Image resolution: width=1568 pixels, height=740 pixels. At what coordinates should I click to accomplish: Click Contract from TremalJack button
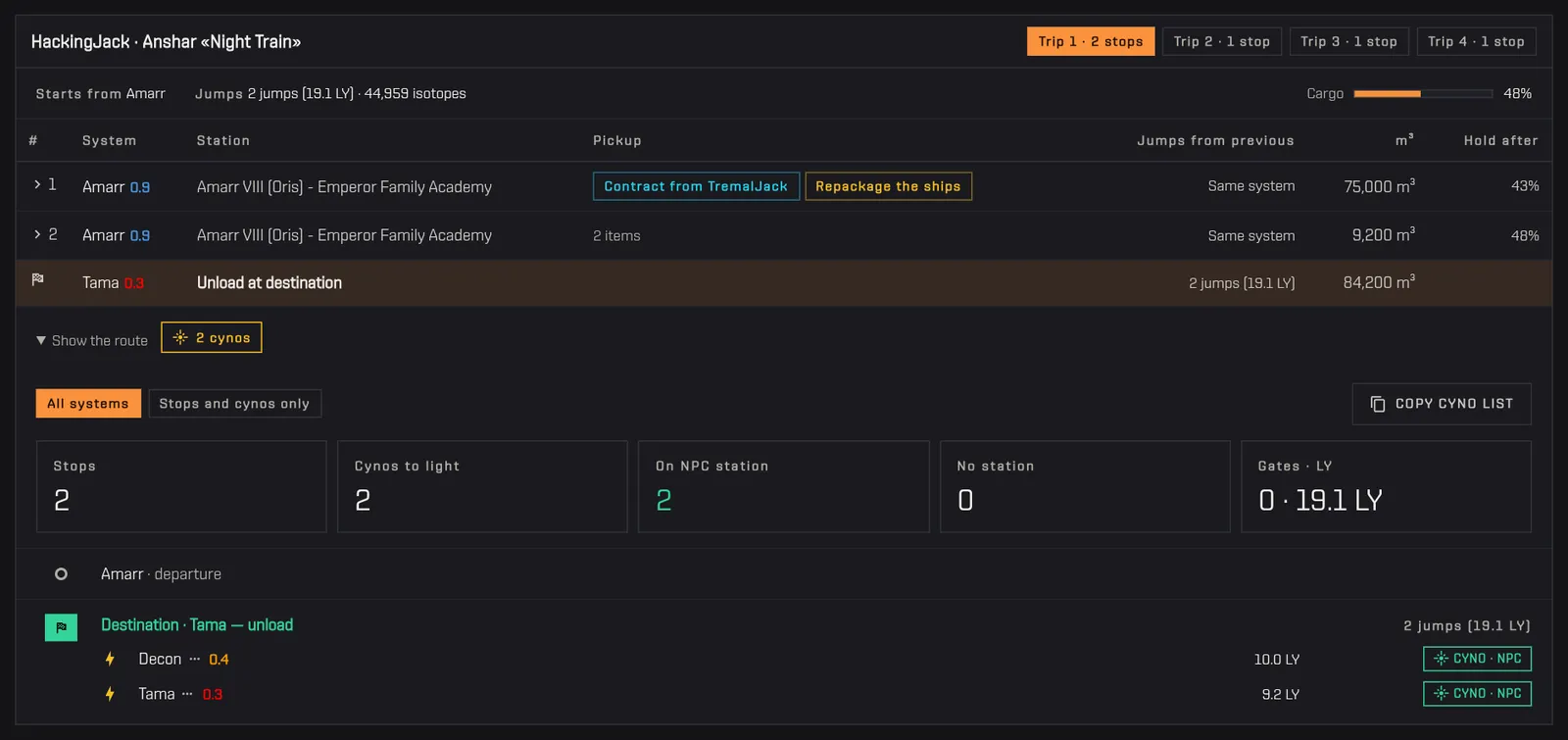coord(696,186)
